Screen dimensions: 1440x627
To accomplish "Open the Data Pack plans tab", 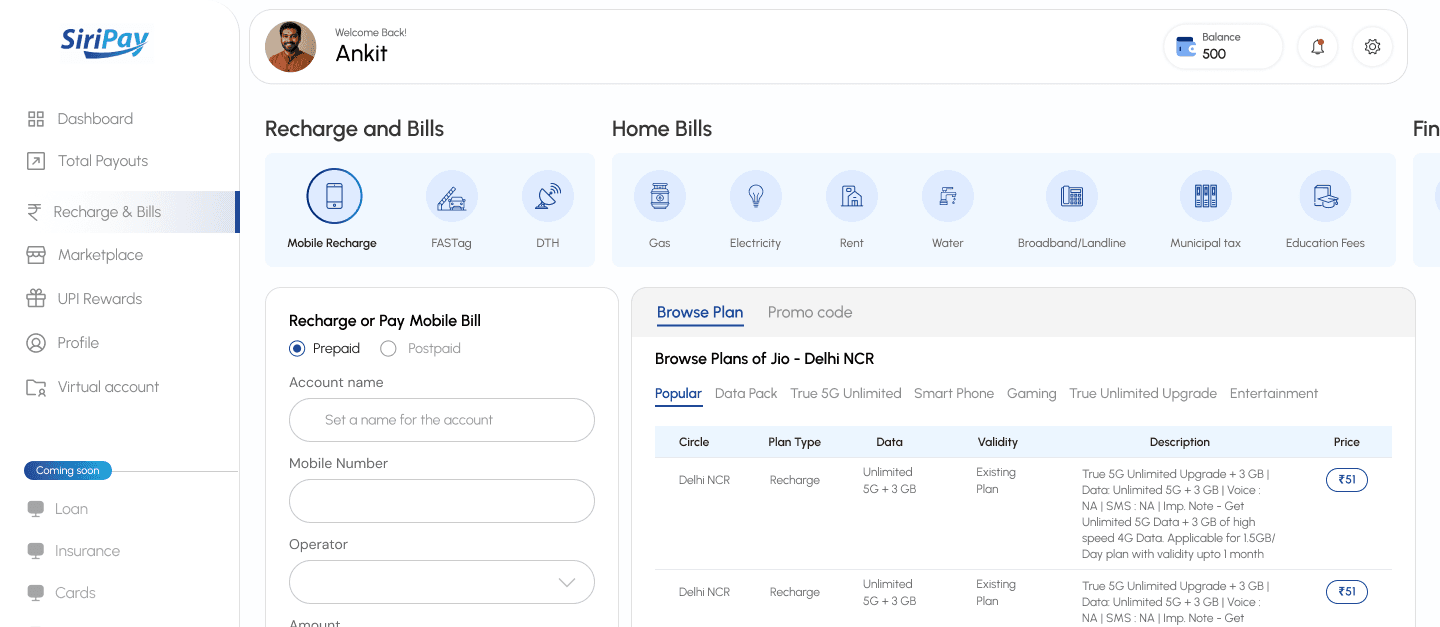I will click(x=745, y=393).
